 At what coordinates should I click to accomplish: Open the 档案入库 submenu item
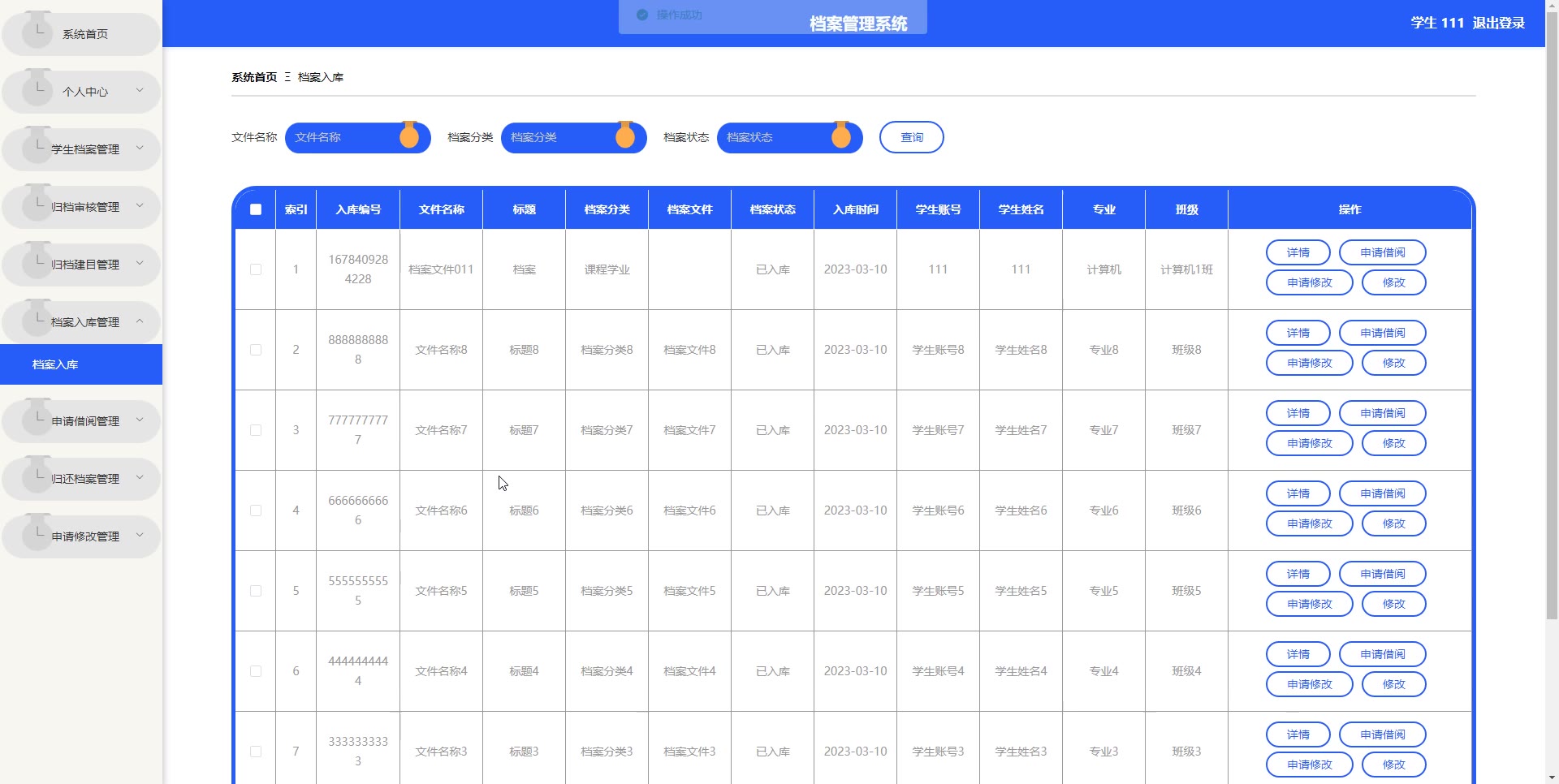pyautogui.click(x=55, y=364)
